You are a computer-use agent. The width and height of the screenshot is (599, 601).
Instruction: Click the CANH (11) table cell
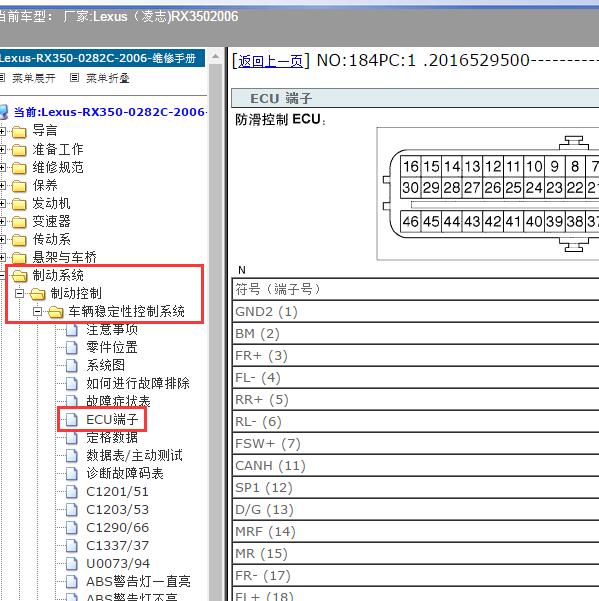point(416,466)
